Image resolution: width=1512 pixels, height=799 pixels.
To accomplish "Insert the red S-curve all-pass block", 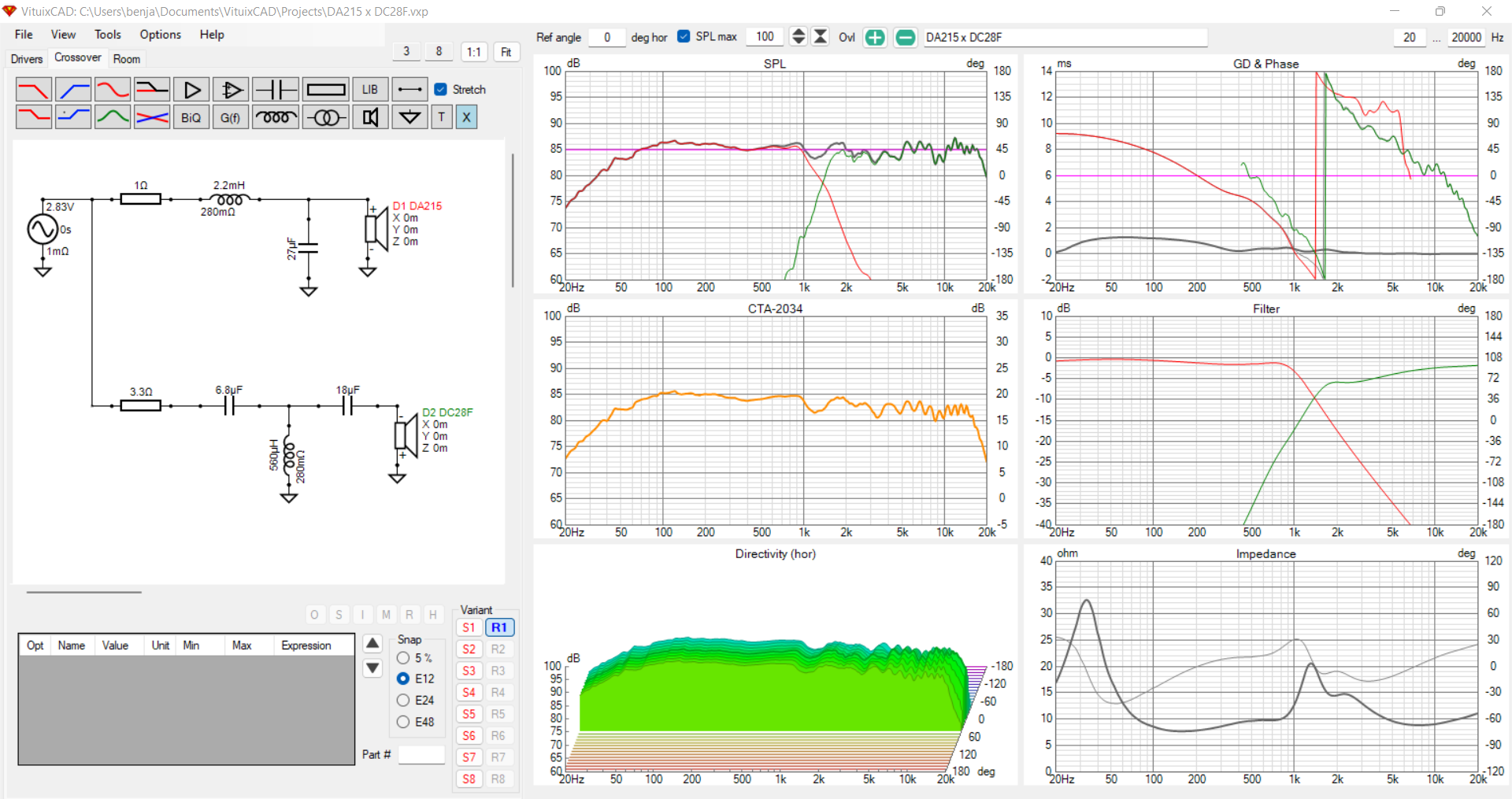I will (113, 90).
